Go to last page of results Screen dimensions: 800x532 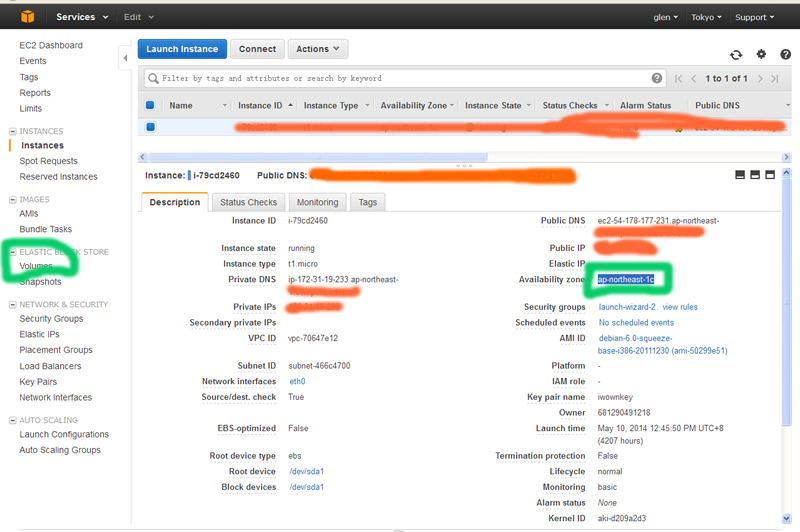(775, 79)
